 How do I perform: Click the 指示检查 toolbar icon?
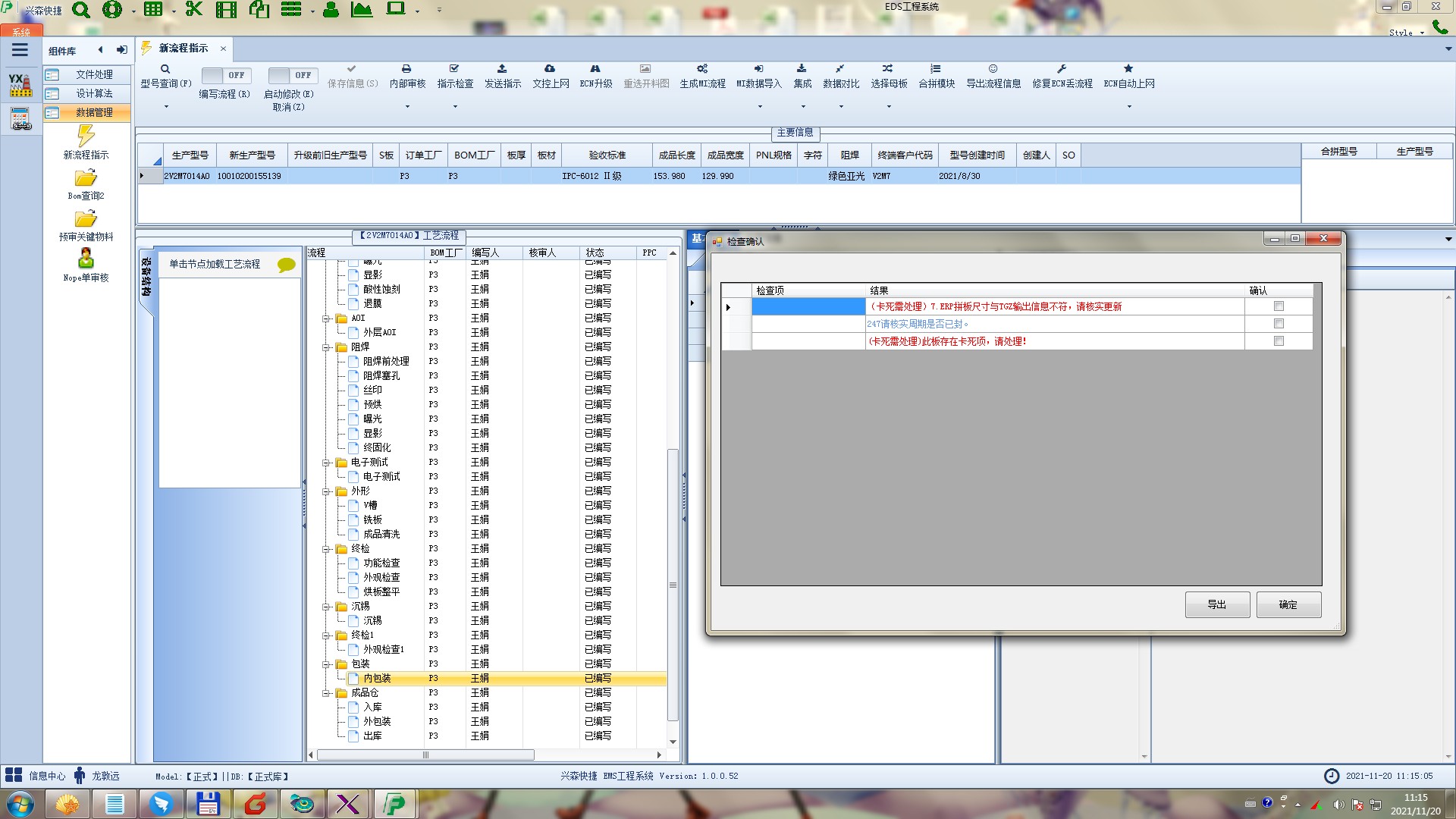tap(454, 69)
